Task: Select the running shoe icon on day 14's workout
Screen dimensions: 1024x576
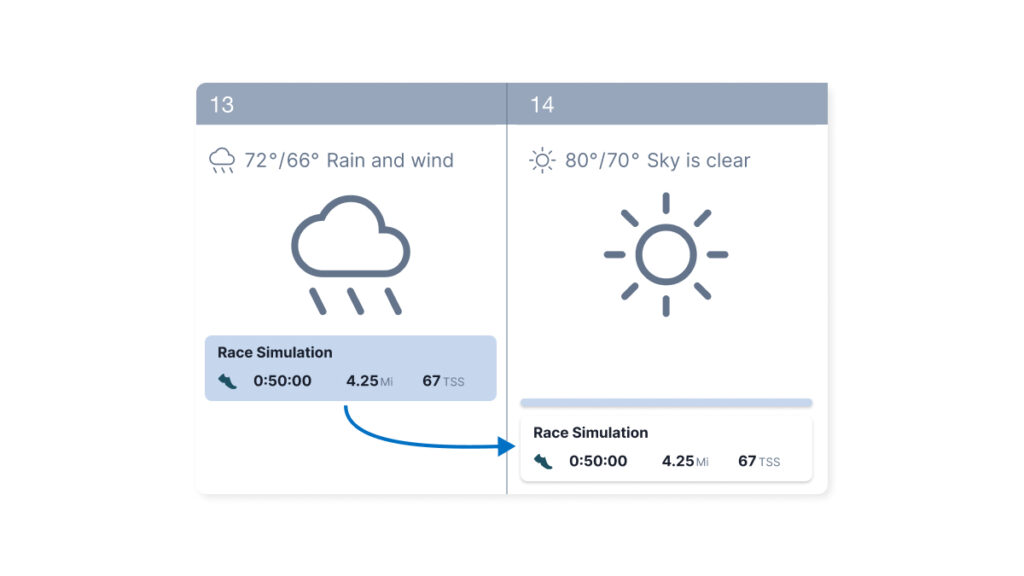Action: coord(545,461)
